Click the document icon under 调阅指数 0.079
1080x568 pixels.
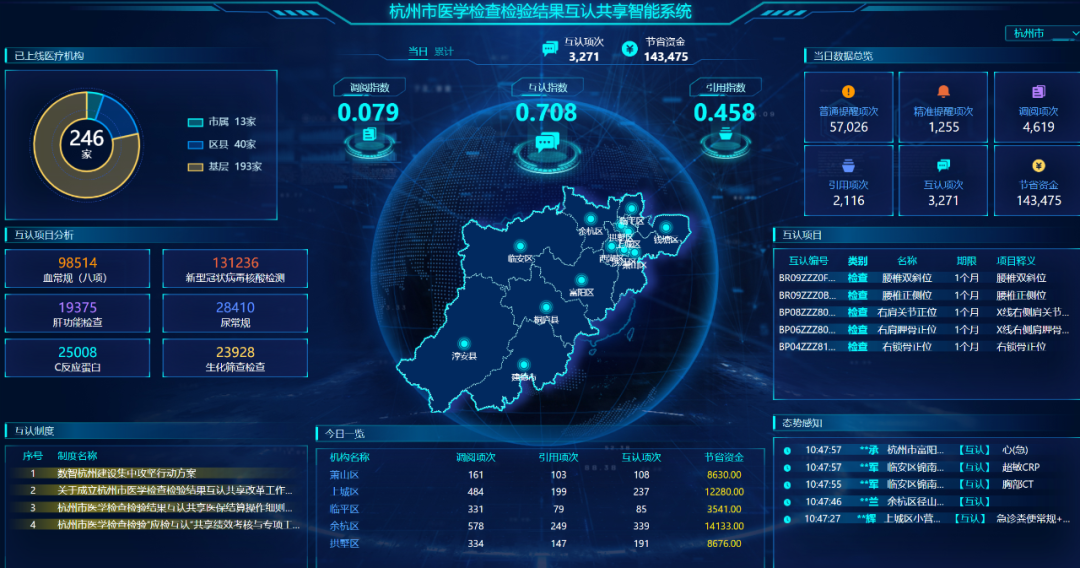click(368, 135)
